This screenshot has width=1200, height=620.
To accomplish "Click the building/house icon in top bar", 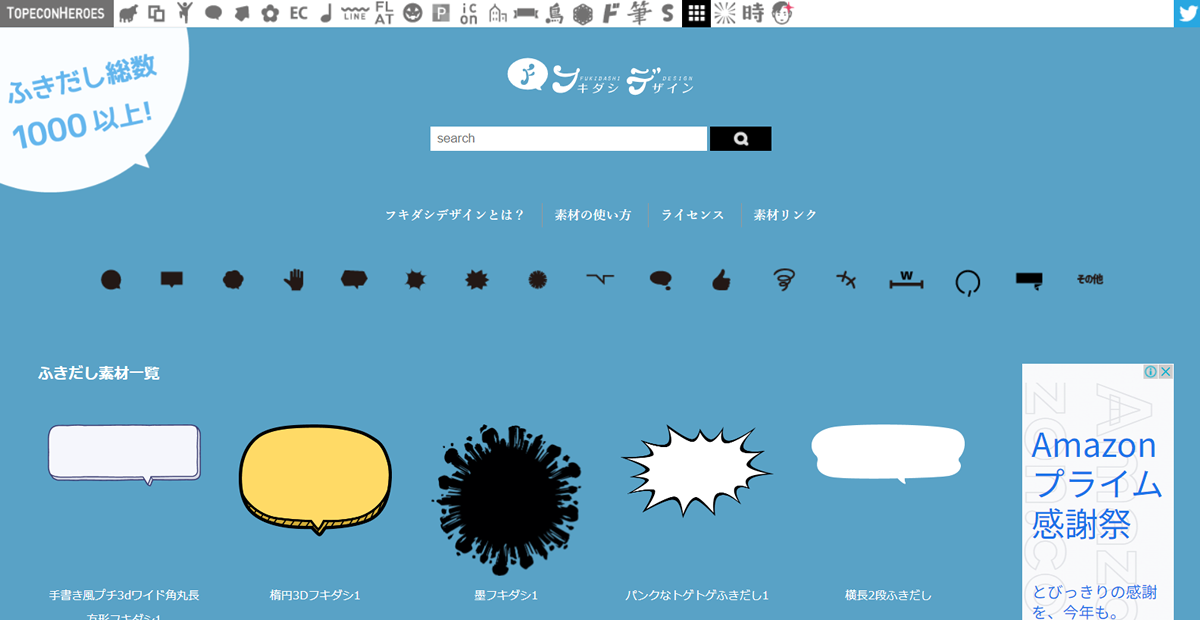I will point(497,13).
